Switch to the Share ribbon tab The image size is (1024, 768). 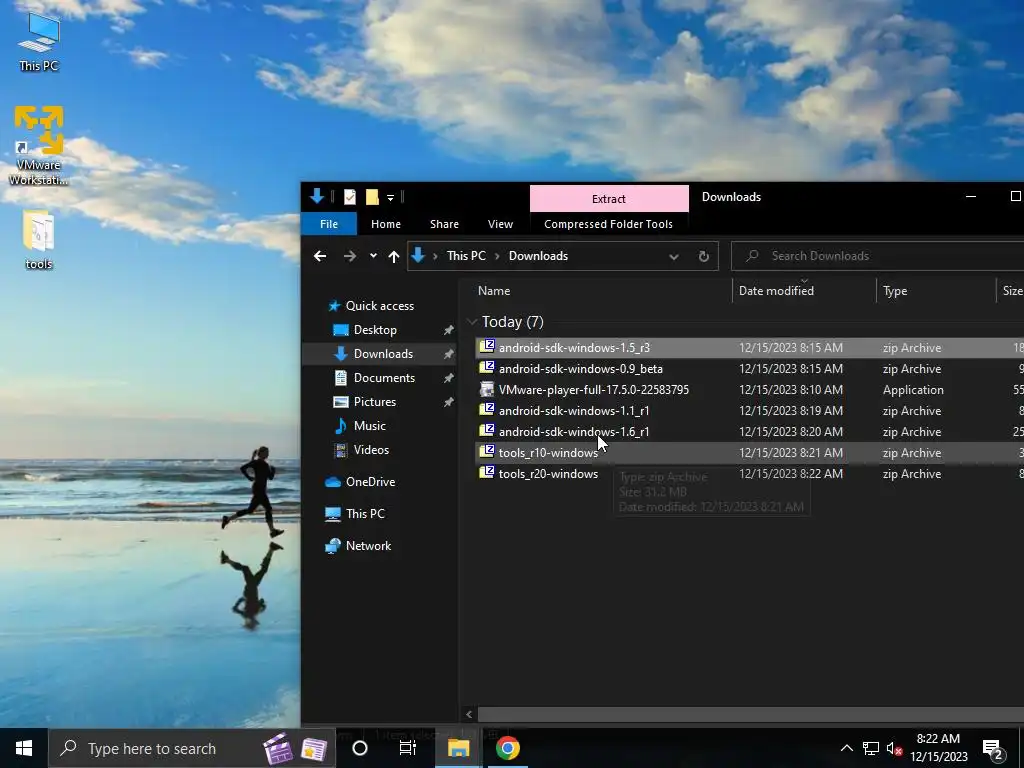click(444, 224)
